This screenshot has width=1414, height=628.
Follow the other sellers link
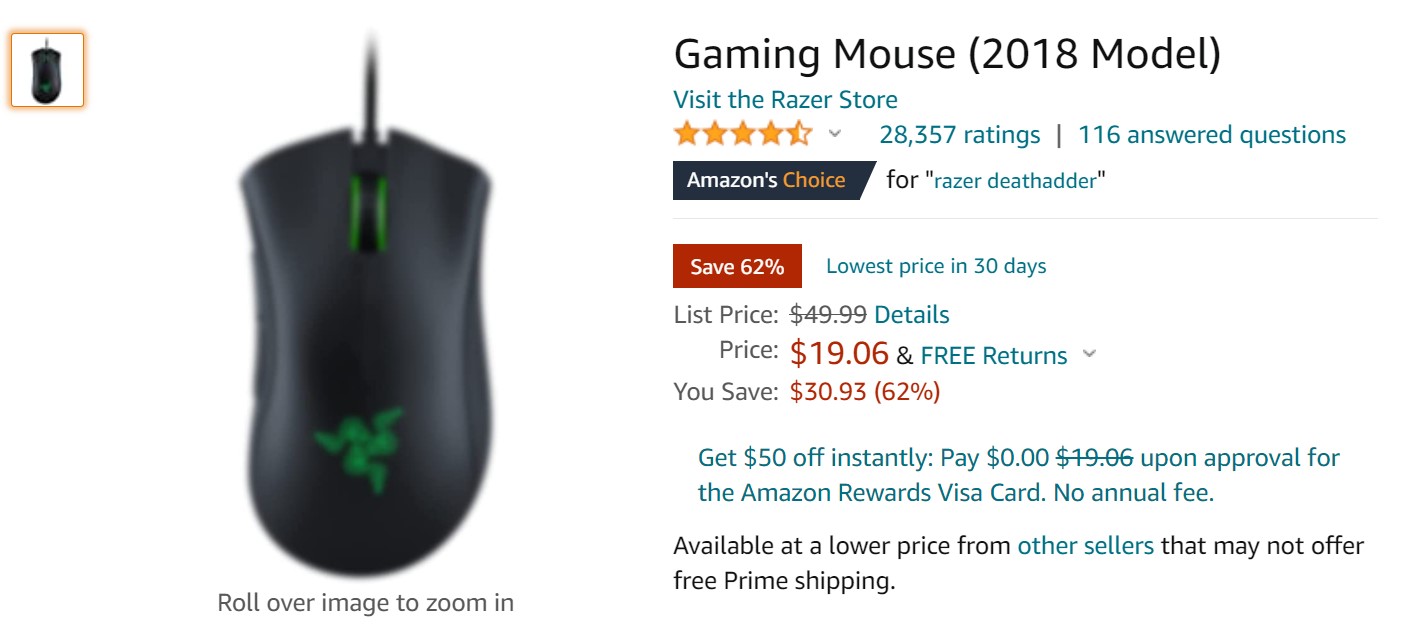click(1085, 546)
